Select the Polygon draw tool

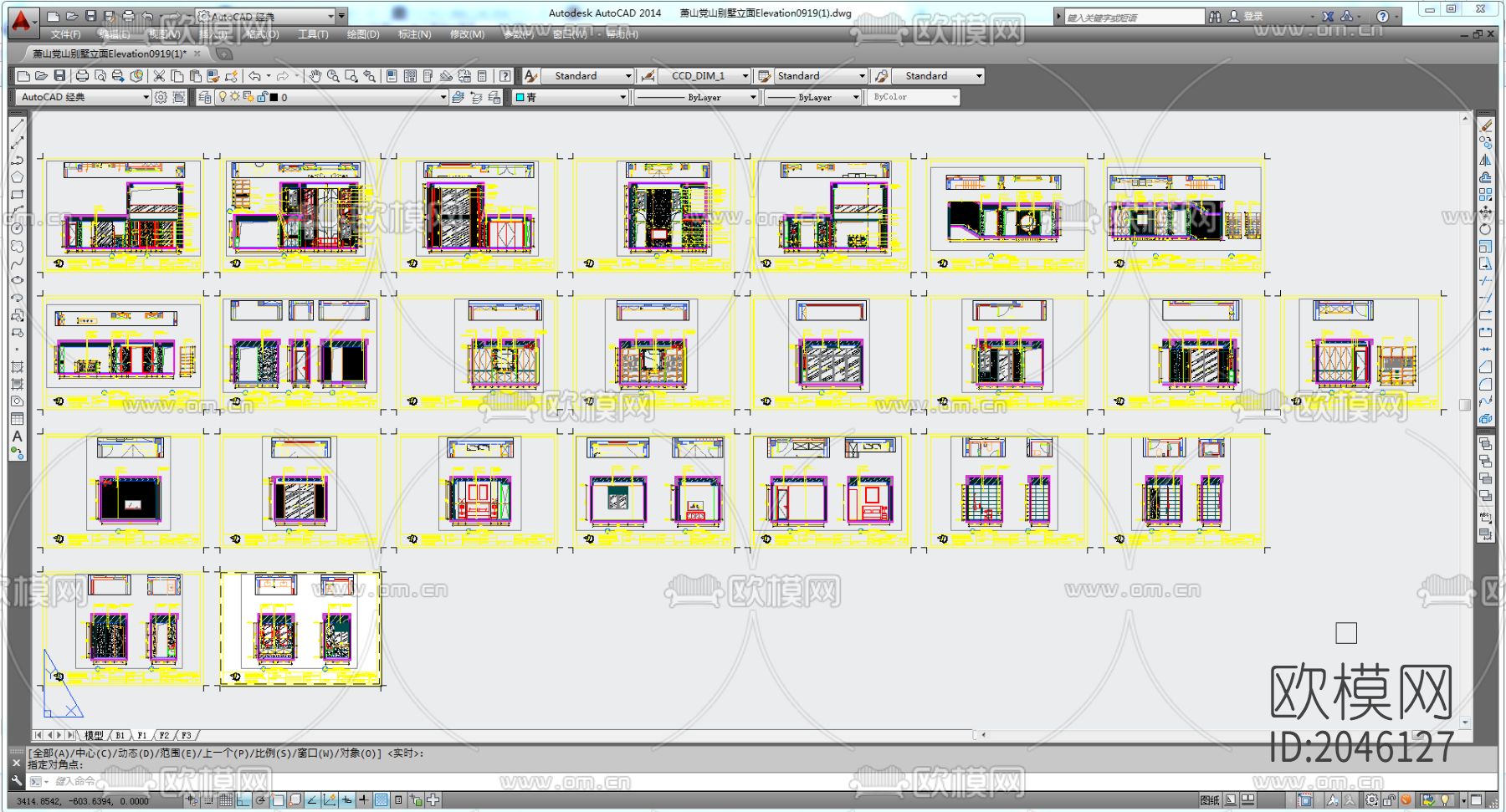[x=17, y=177]
